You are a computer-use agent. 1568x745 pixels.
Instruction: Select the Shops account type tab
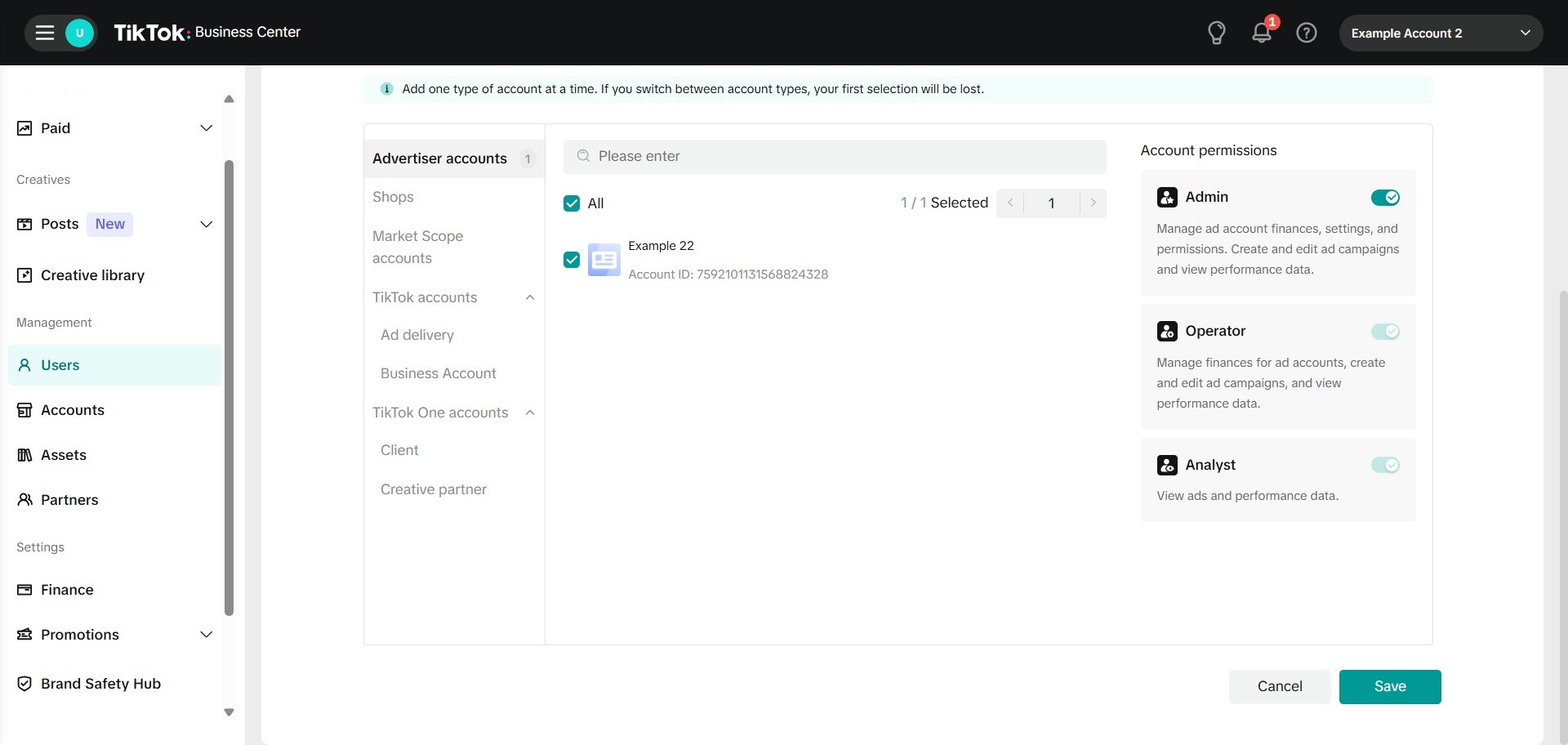(x=393, y=197)
